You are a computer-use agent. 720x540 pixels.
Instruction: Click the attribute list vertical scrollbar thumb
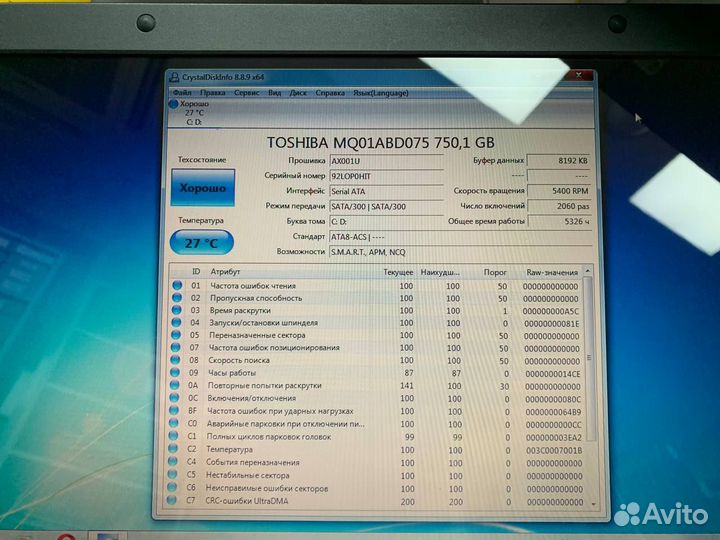[x=590, y=358]
